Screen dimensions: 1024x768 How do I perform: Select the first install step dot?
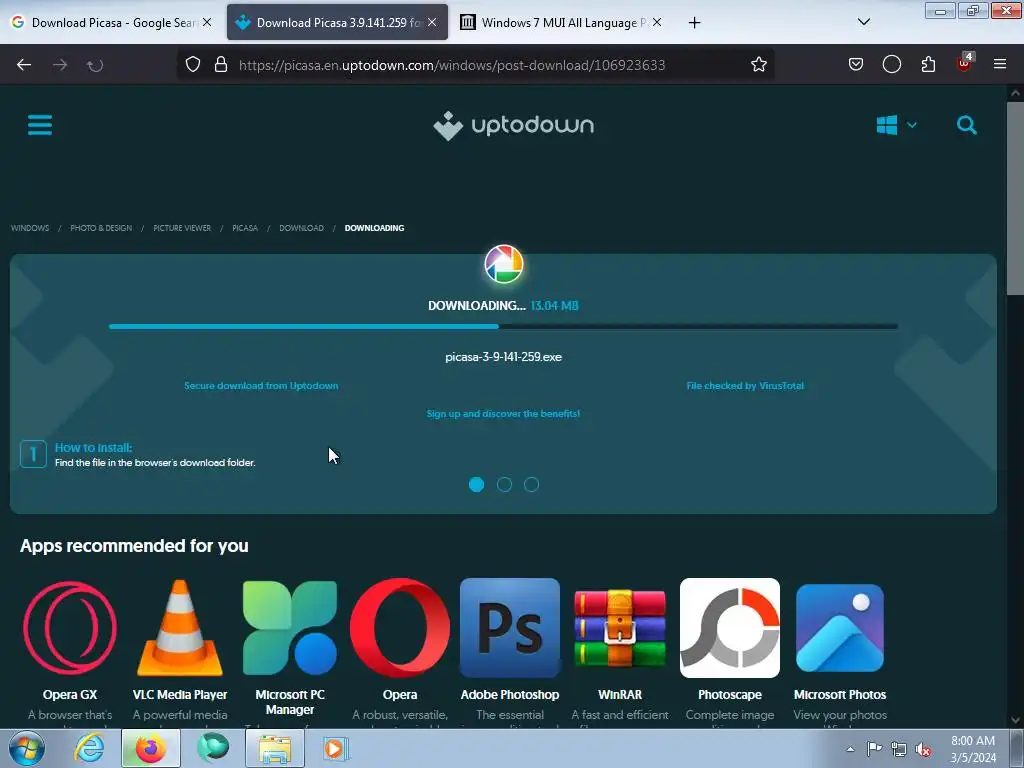click(x=477, y=485)
